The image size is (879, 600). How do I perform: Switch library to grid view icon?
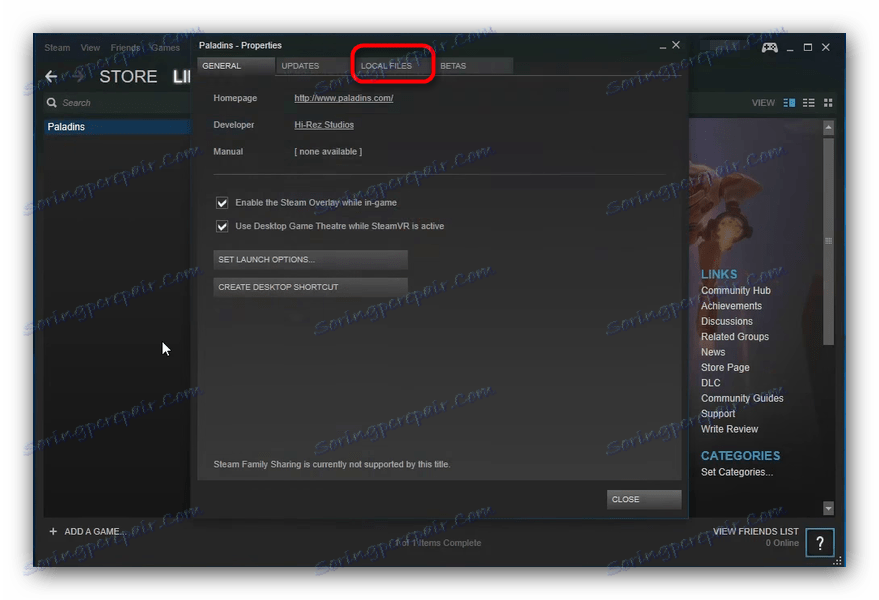coord(828,103)
